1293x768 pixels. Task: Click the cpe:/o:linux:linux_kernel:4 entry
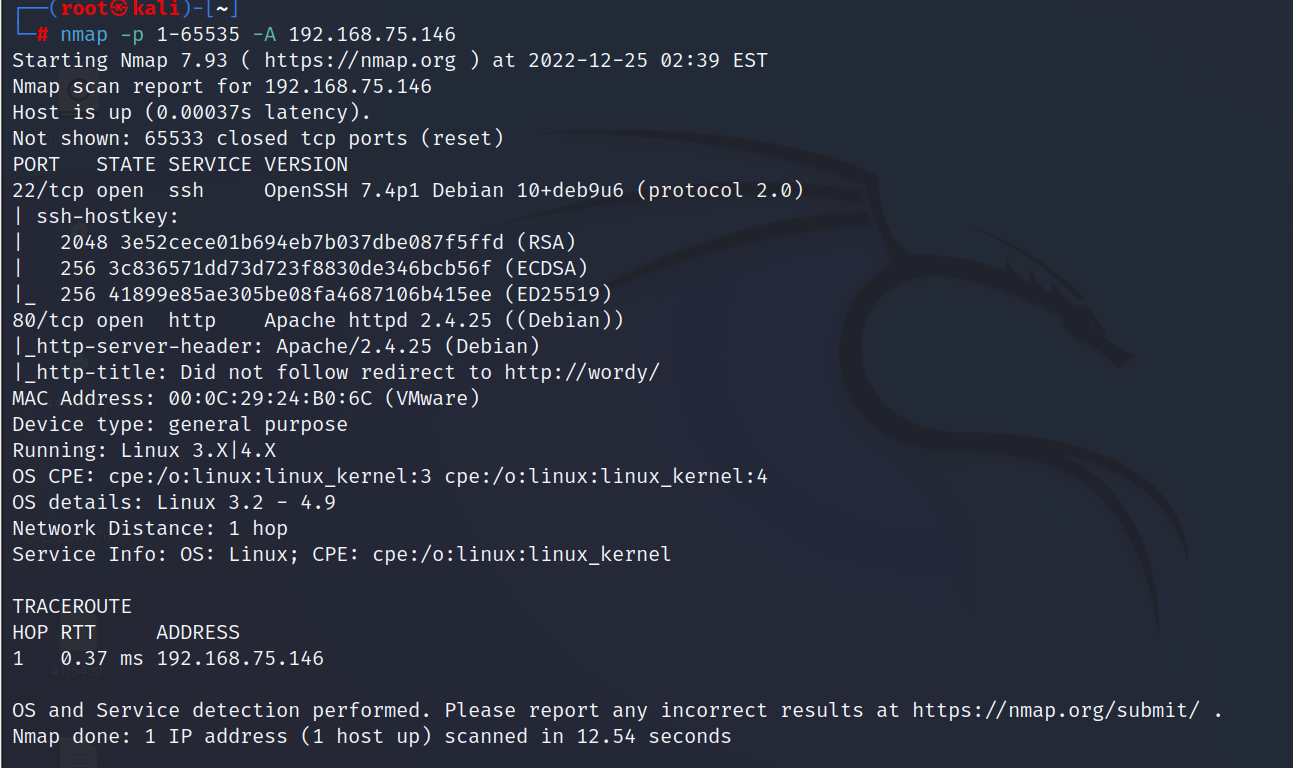point(606,477)
